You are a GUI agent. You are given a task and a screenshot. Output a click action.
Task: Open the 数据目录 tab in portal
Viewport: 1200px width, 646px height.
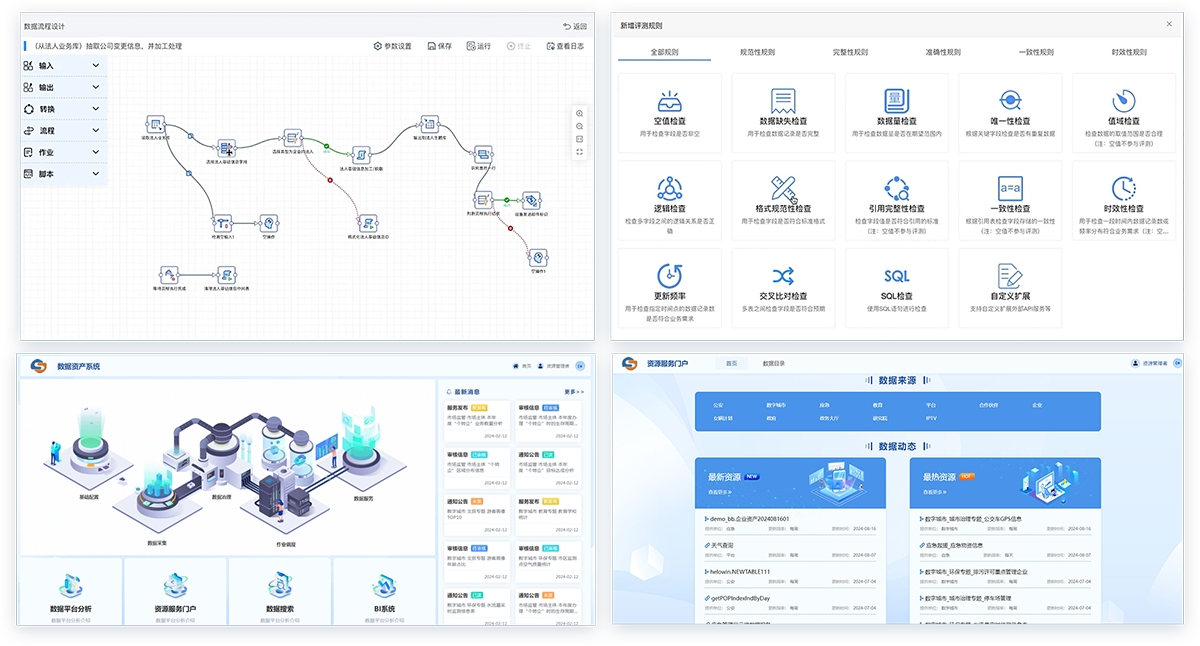pyautogui.click(x=773, y=364)
